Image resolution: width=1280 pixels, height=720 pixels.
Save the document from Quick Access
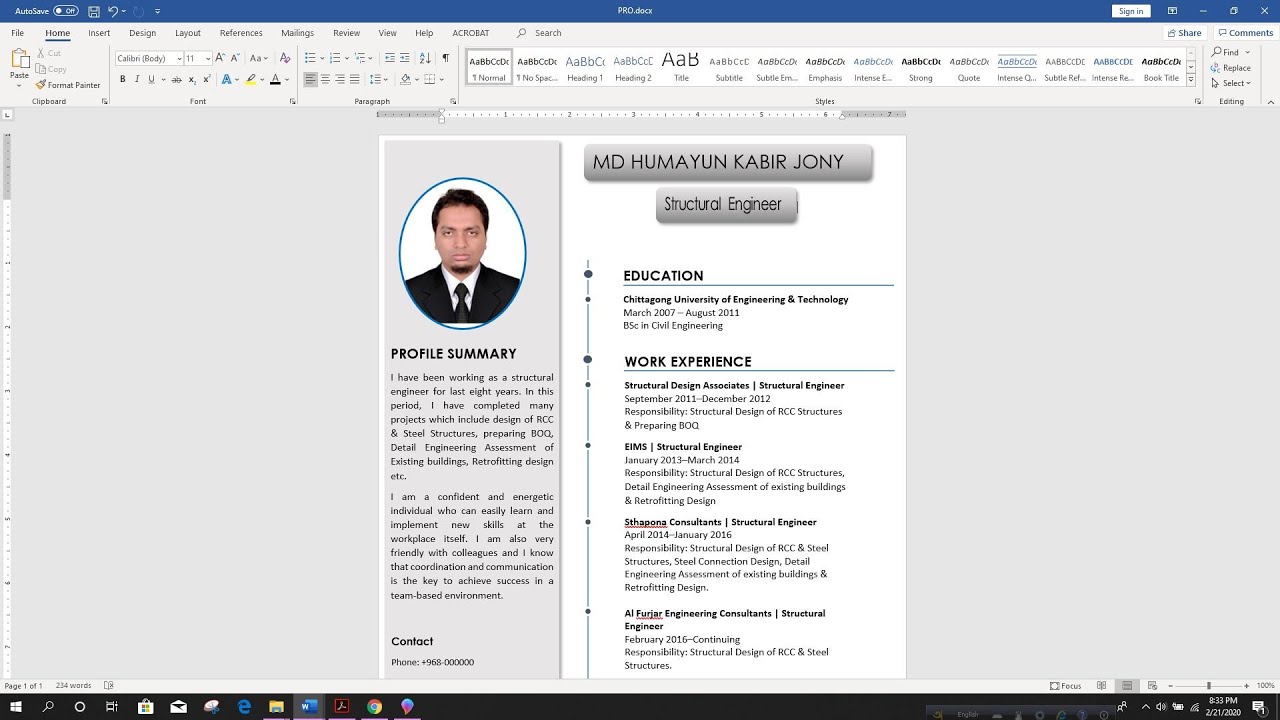pos(94,11)
